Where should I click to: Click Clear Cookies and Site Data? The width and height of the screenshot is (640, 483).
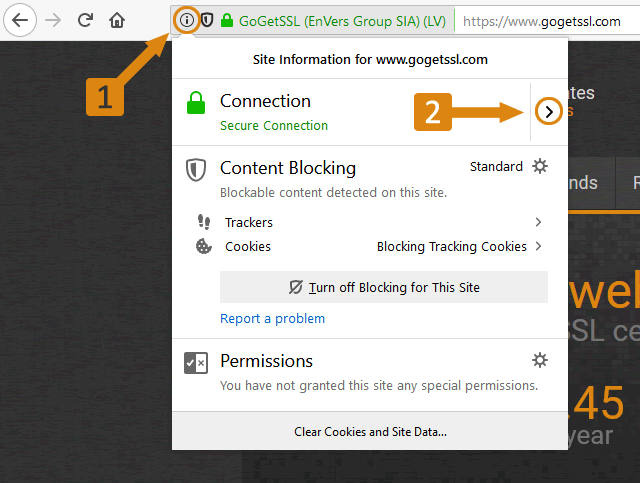coord(370,432)
